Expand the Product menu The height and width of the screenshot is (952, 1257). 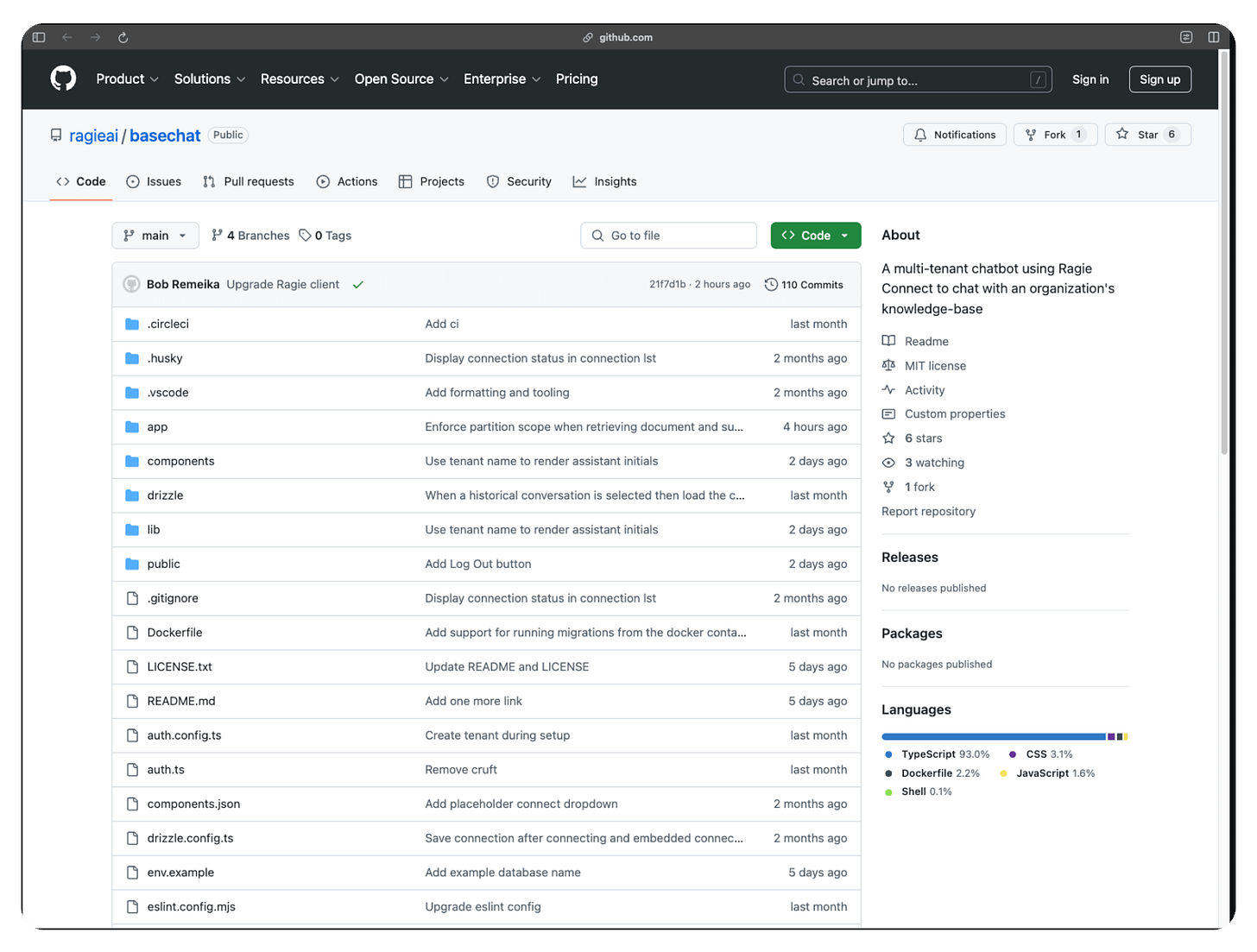tap(127, 79)
